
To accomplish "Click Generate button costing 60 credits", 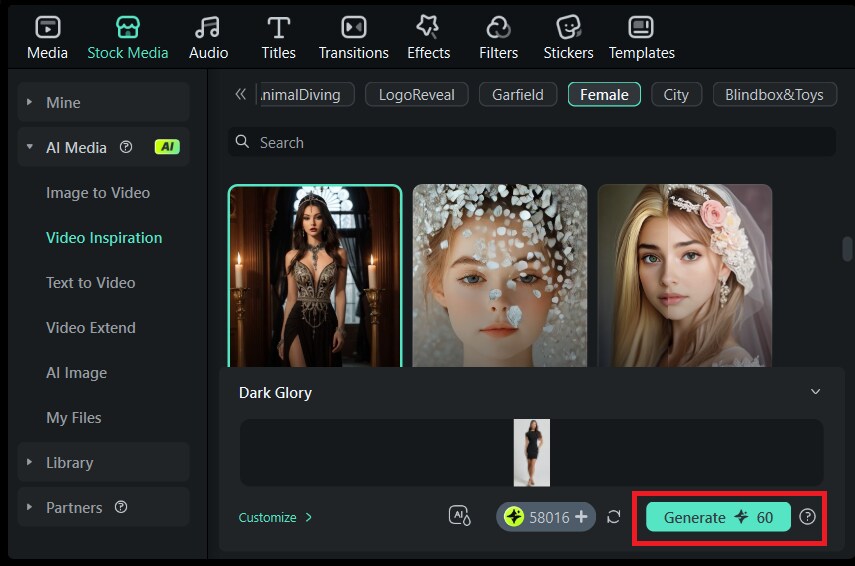I will pyautogui.click(x=718, y=517).
